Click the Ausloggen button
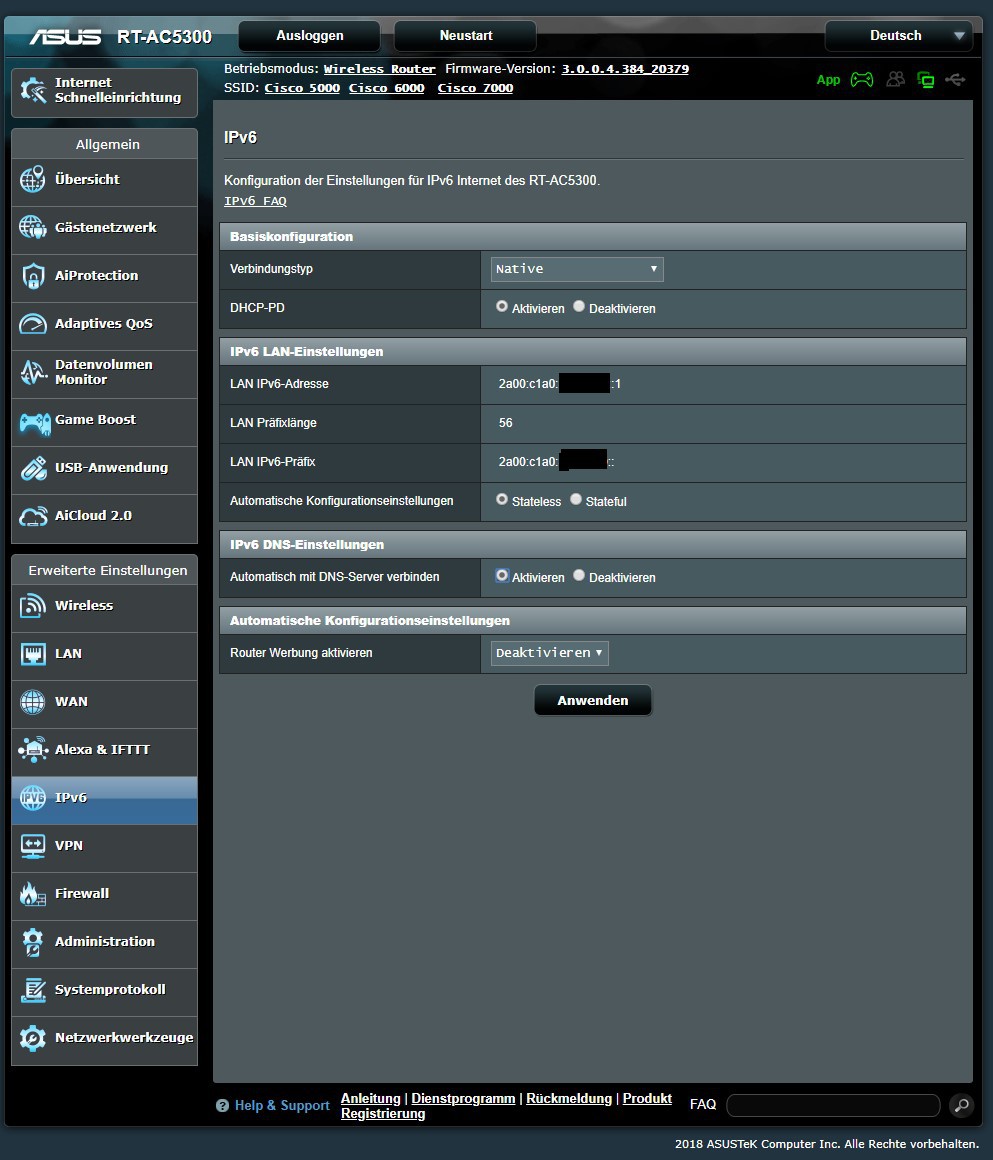The height and width of the screenshot is (1160, 993). point(310,36)
